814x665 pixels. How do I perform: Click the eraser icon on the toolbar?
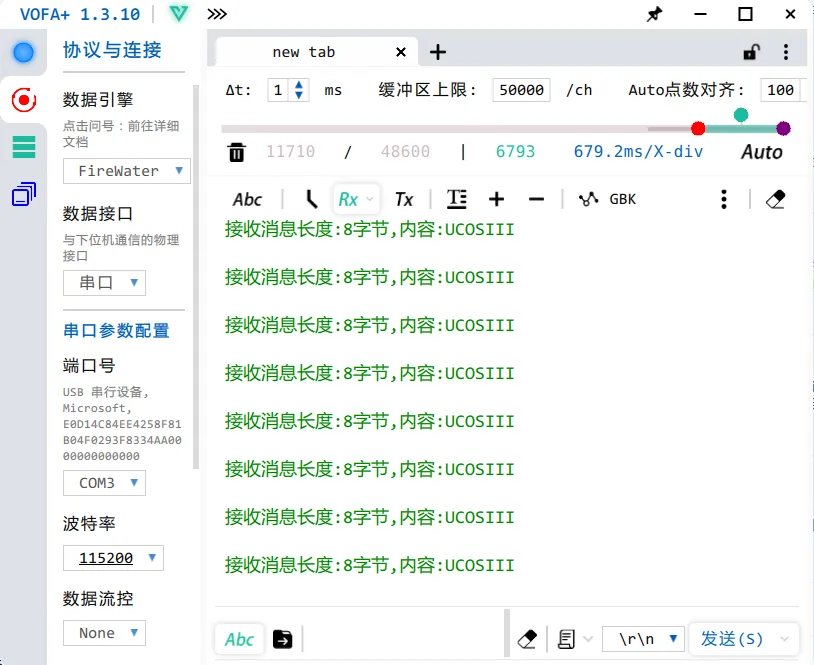pos(776,199)
